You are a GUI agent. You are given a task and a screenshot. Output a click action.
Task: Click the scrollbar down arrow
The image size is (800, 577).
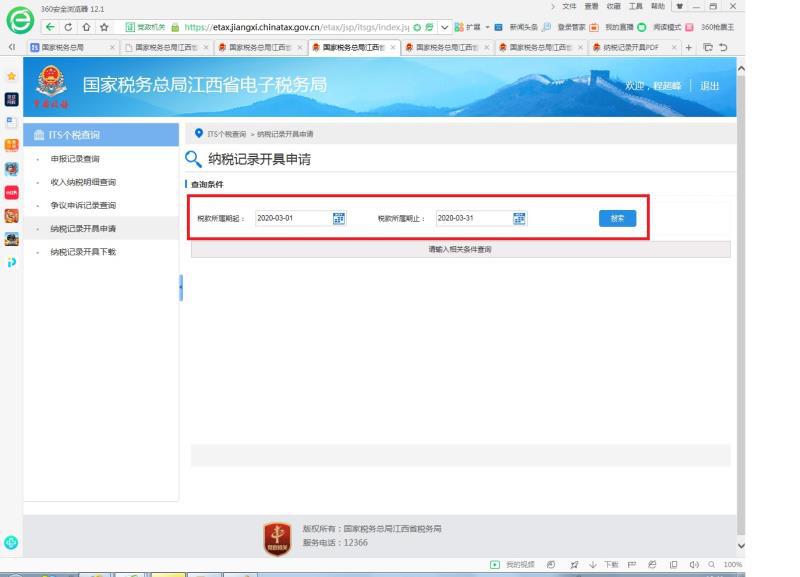point(741,546)
